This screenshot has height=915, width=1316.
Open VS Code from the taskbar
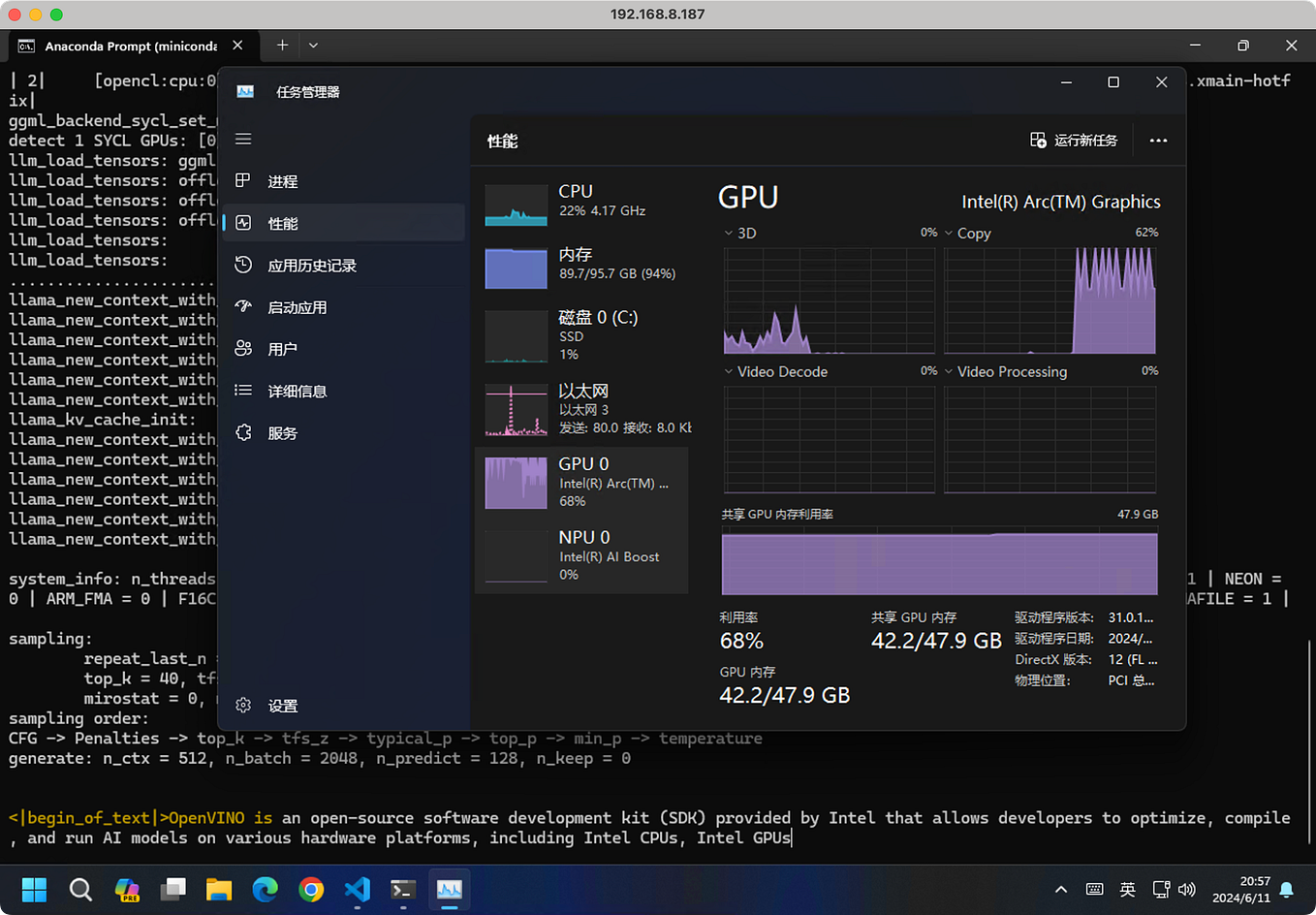[357, 889]
